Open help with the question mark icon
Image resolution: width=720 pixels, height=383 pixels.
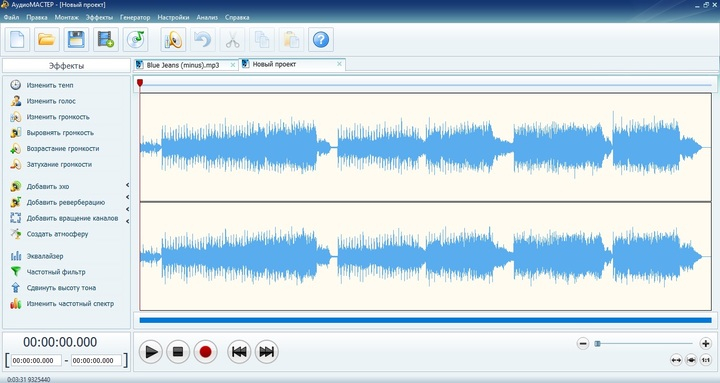[x=321, y=39]
